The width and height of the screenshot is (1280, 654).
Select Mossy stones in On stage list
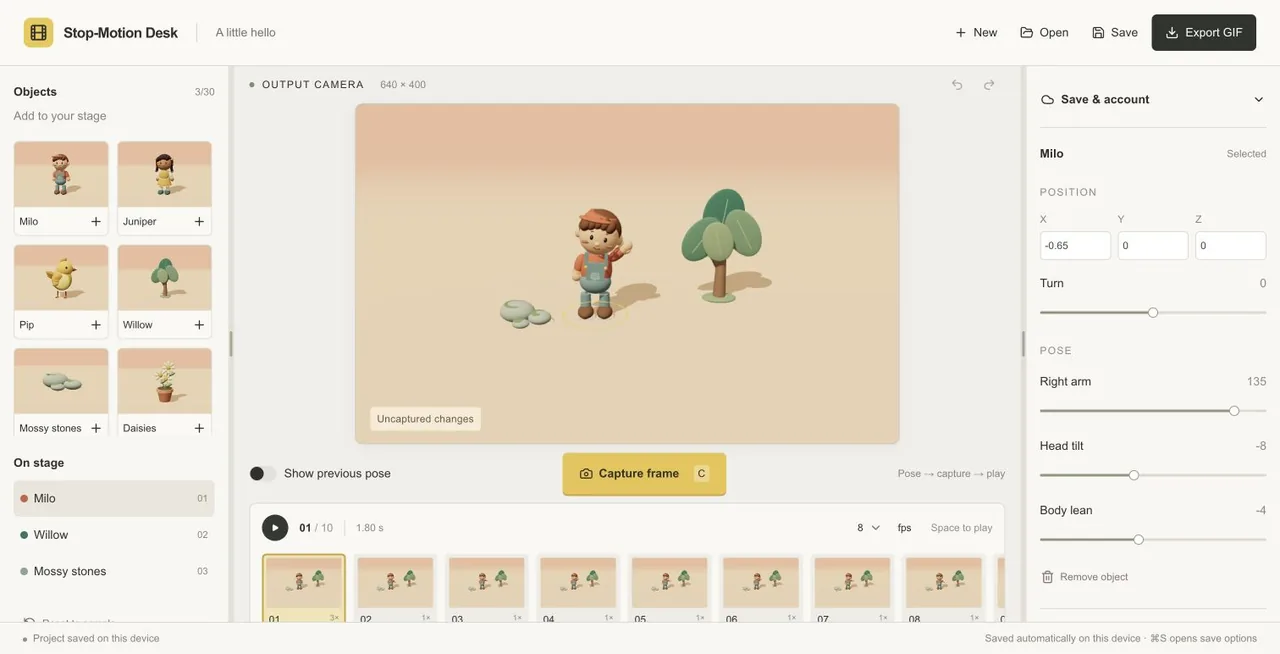point(114,572)
